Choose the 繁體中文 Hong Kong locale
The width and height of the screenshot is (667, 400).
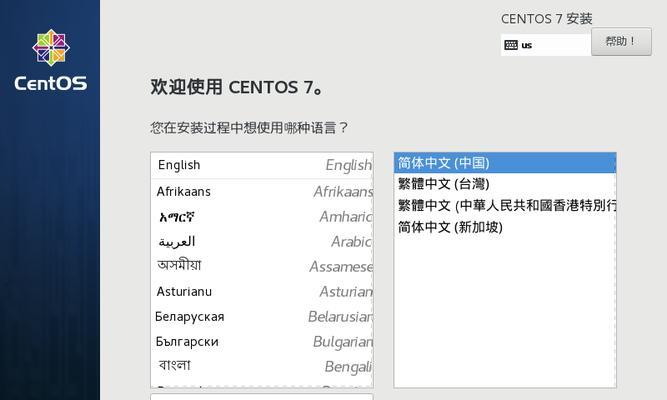[x=505, y=206]
